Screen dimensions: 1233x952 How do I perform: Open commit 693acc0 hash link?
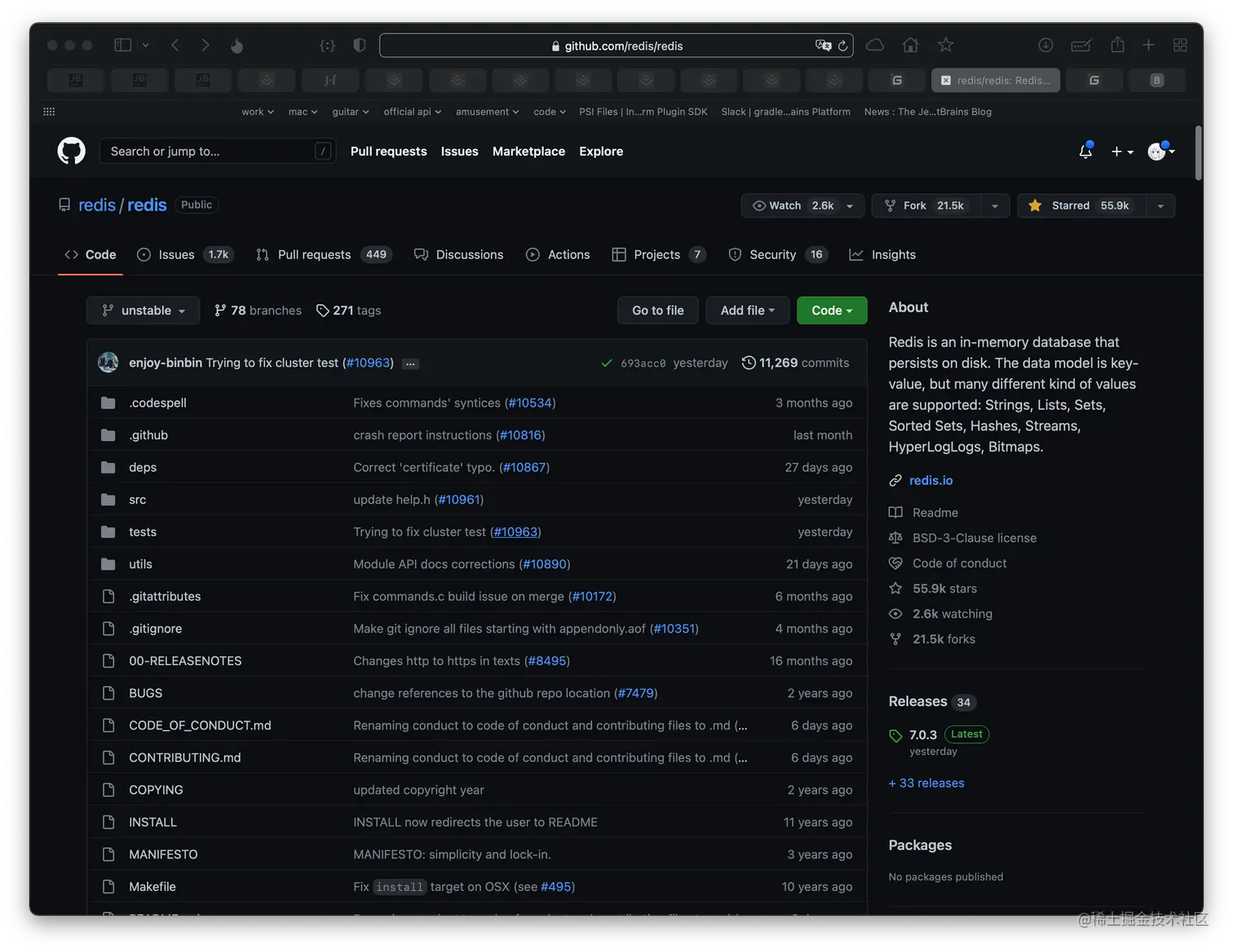click(x=643, y=364)
